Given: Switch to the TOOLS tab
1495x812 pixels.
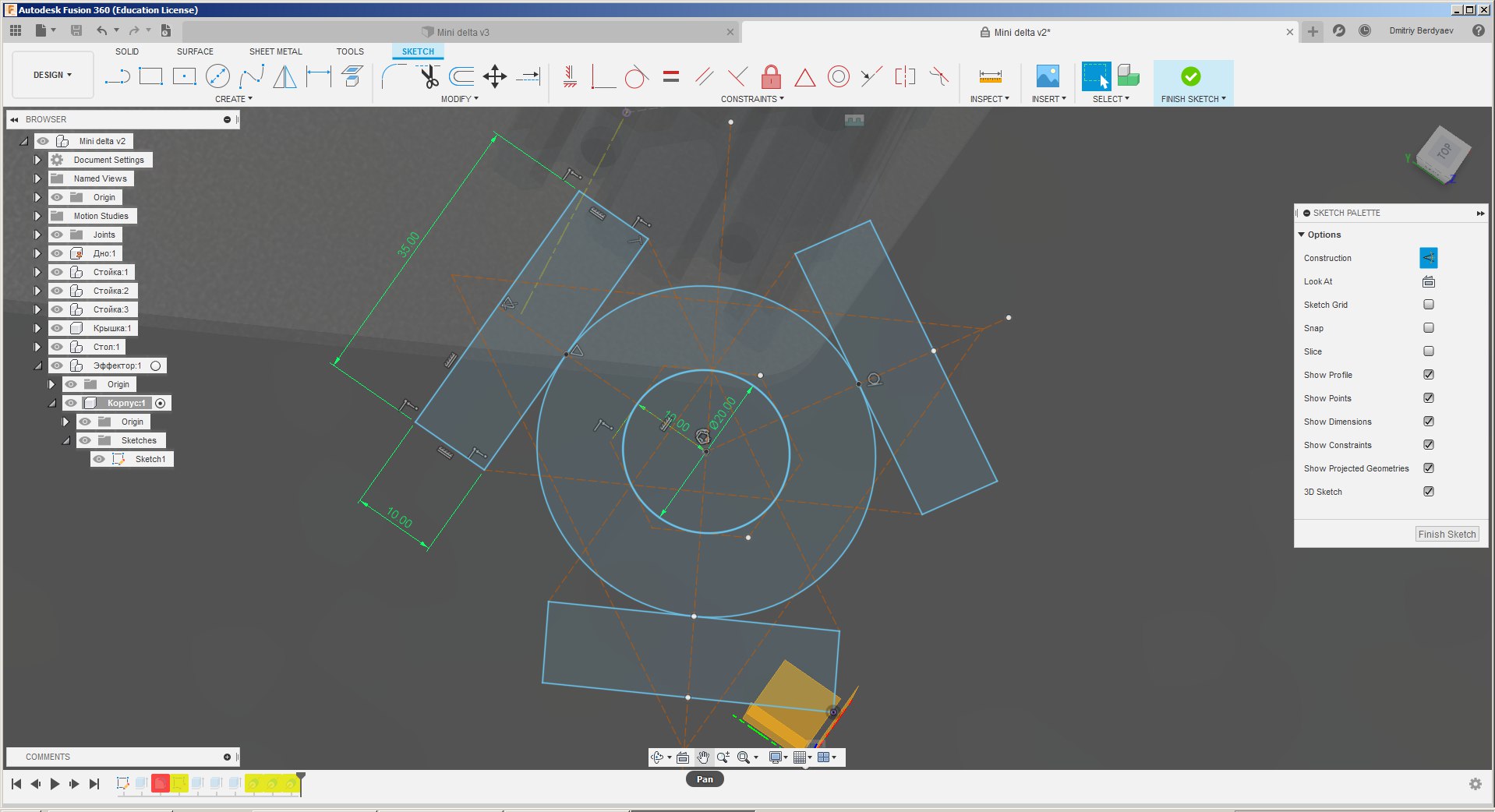Looking at the screenshot, I should point(350,51).
